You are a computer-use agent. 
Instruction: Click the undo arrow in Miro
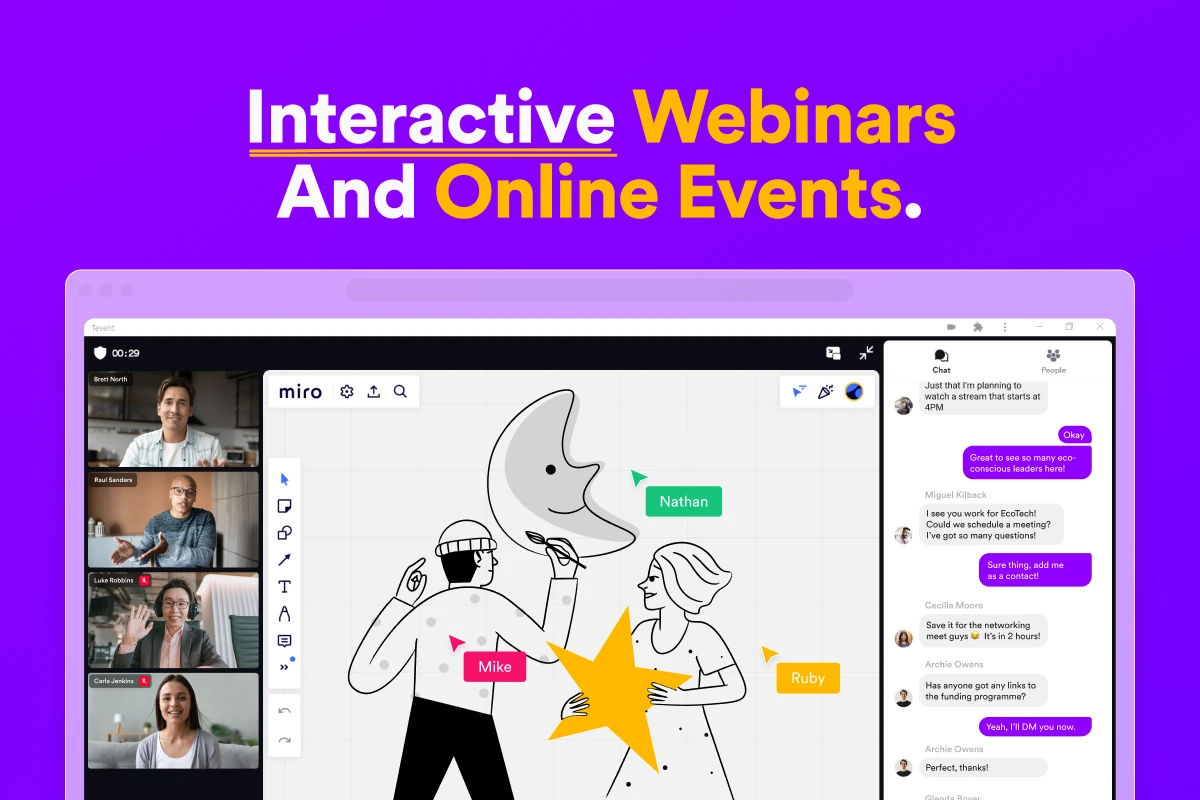[284, 711]
